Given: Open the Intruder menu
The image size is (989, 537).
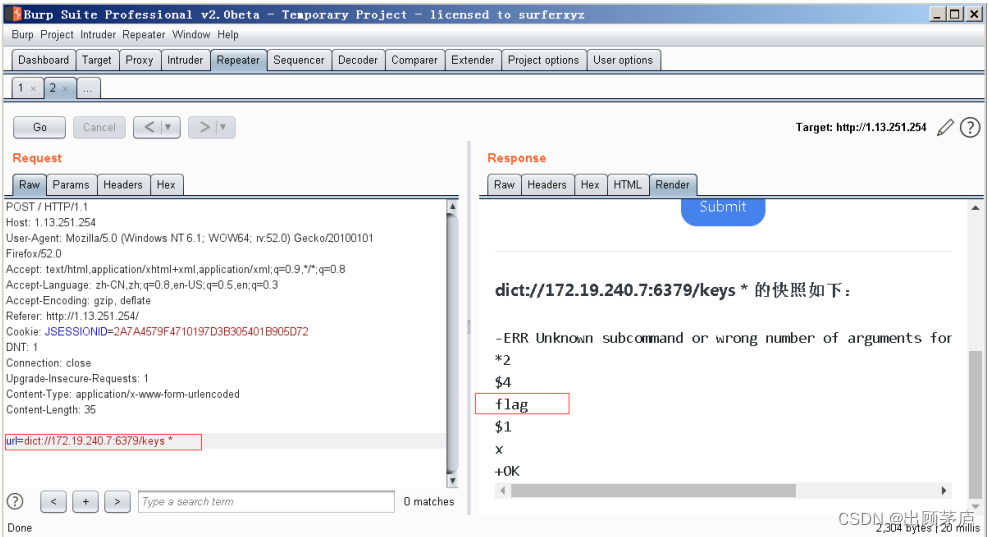Looking at the screenshot, I should [98, 35].
